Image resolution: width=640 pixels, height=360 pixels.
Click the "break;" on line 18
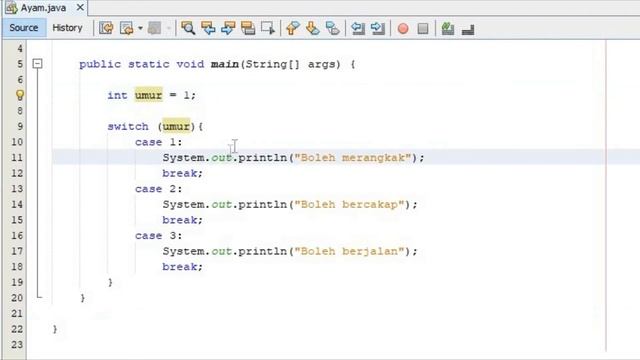(x=182, y=267)
